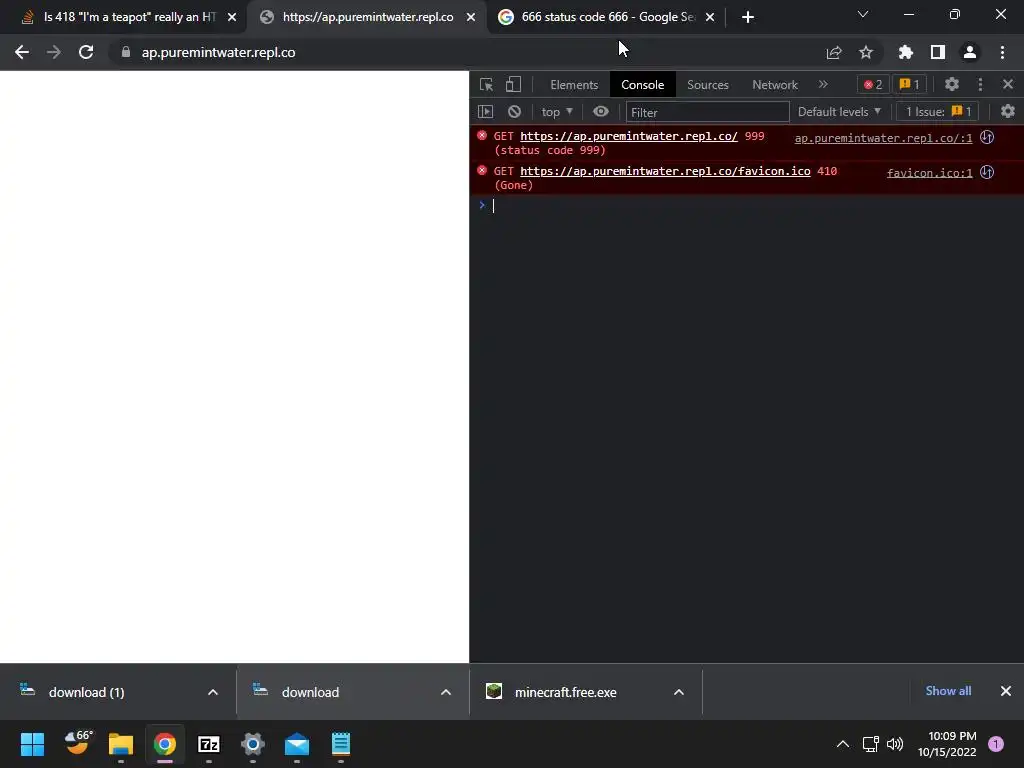This screenshot has width=1024, height=768.
Task: Toggle the browser side panel
Action: coord(938,52)
